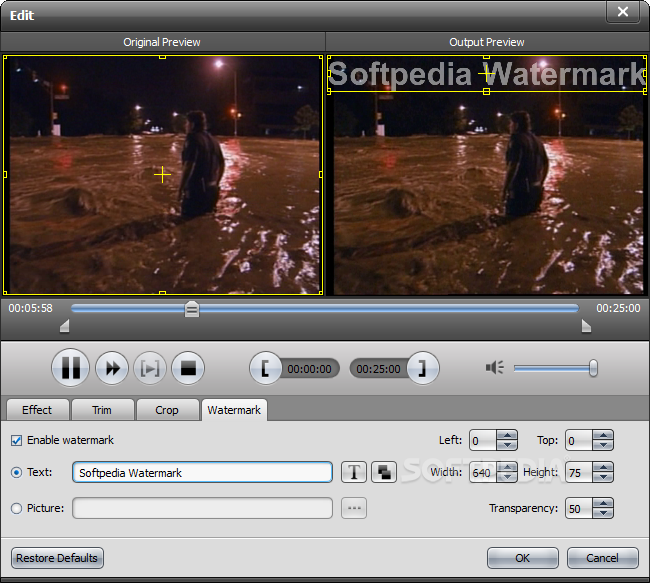The width and height of the screenshot is (650, 583).
Task: Increase the Height value with up arrow
Action: coord(603,467)
